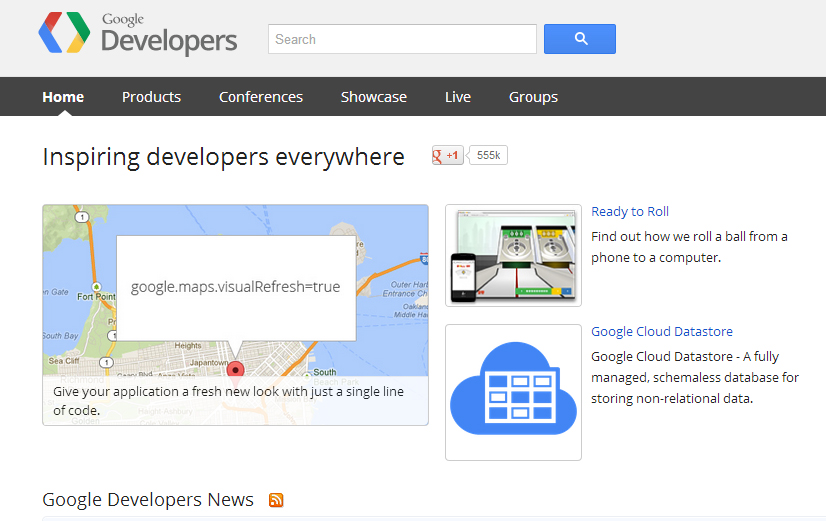Open the Google Cloud Datastore link
The width and height of the screenshot is (826, 521).
(x=662, y=331)
